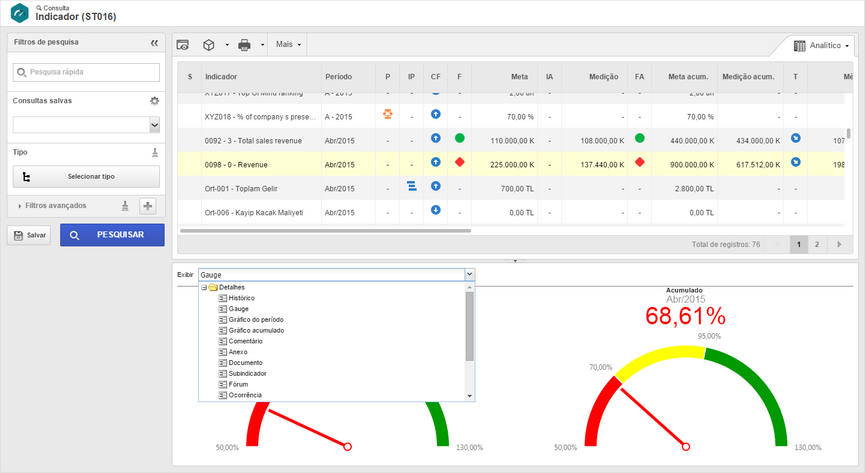Screen dimensions: 865x473
Task: Go to next results page arrow
Action: [x=839, y=245]
